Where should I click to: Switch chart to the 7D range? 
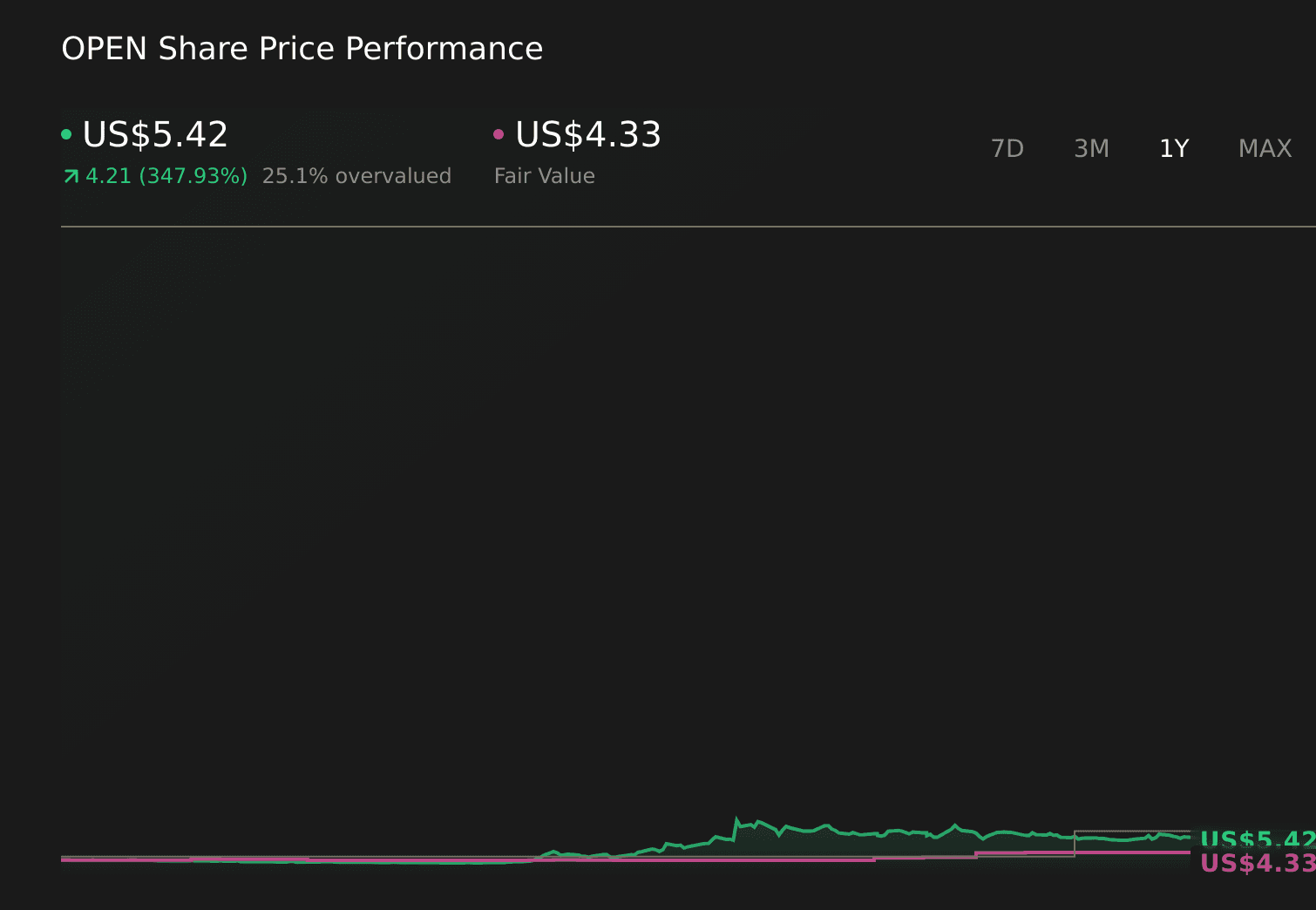click(1007, 149)
